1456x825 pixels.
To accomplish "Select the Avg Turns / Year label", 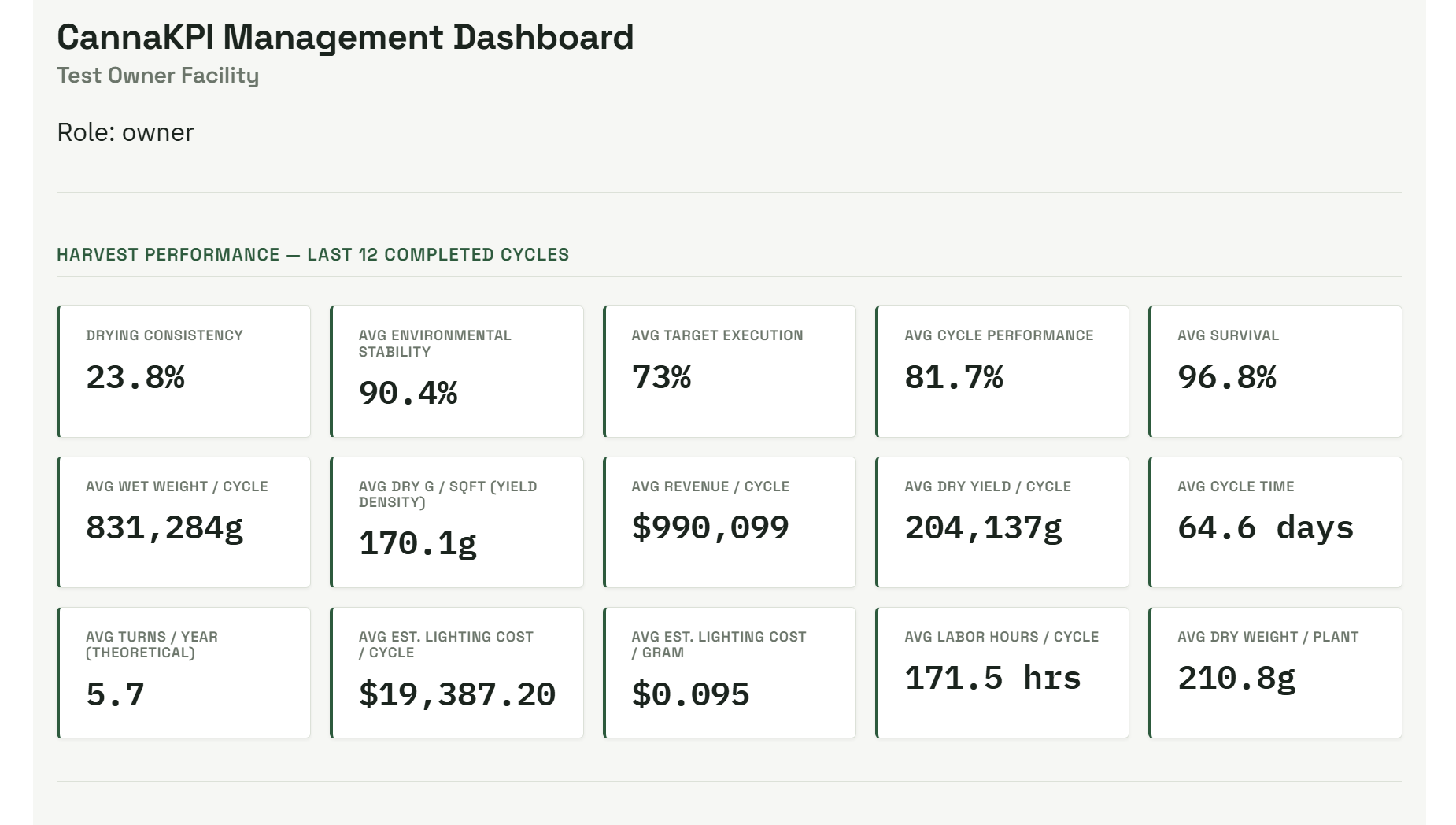I will [x=152, y=645].
